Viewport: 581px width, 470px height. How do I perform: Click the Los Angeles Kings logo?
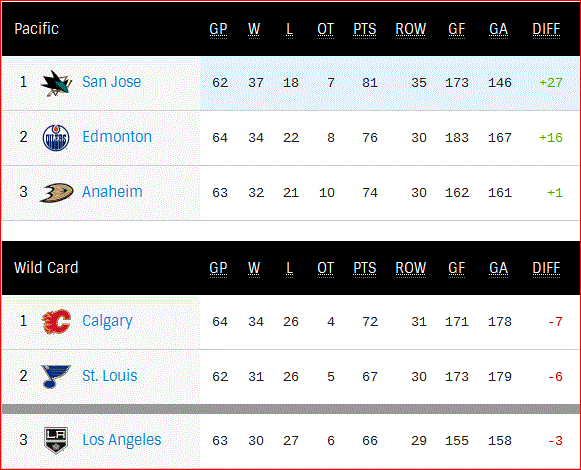(x=56, y=440)
